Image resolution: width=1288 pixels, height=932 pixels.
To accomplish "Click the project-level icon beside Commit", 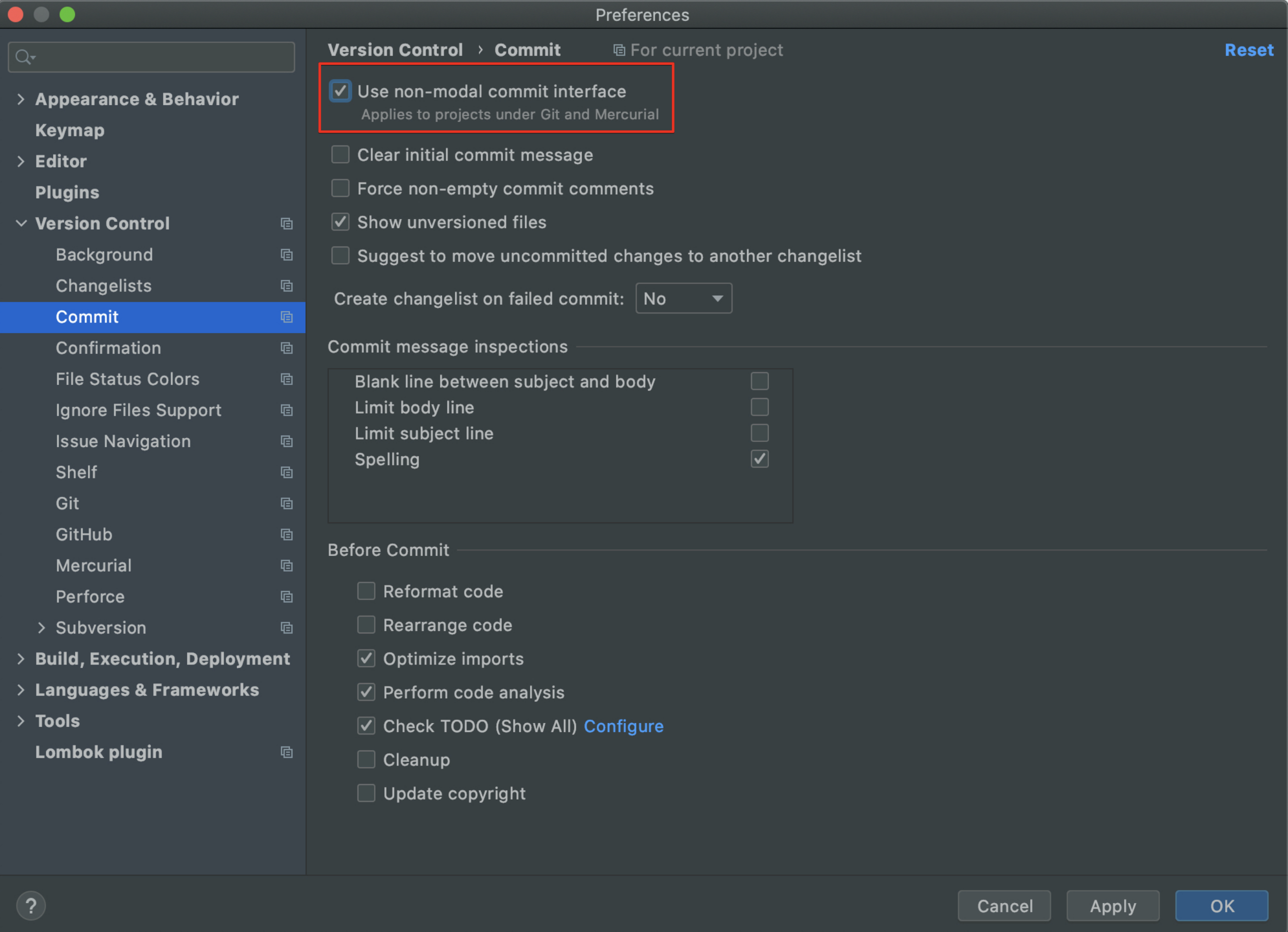I will point(287,317).
